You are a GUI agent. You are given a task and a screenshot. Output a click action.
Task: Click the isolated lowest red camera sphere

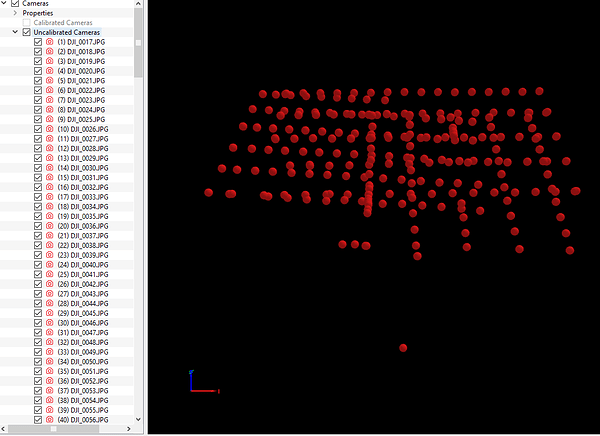coord(403,348)
